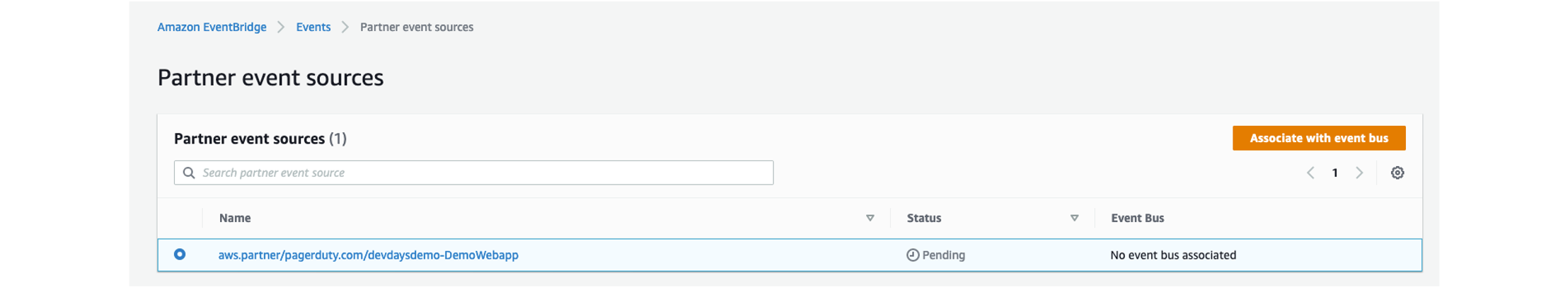
Task: Click the breadcrumb separator after Amazon EventBridge
Action: point(281,27)
